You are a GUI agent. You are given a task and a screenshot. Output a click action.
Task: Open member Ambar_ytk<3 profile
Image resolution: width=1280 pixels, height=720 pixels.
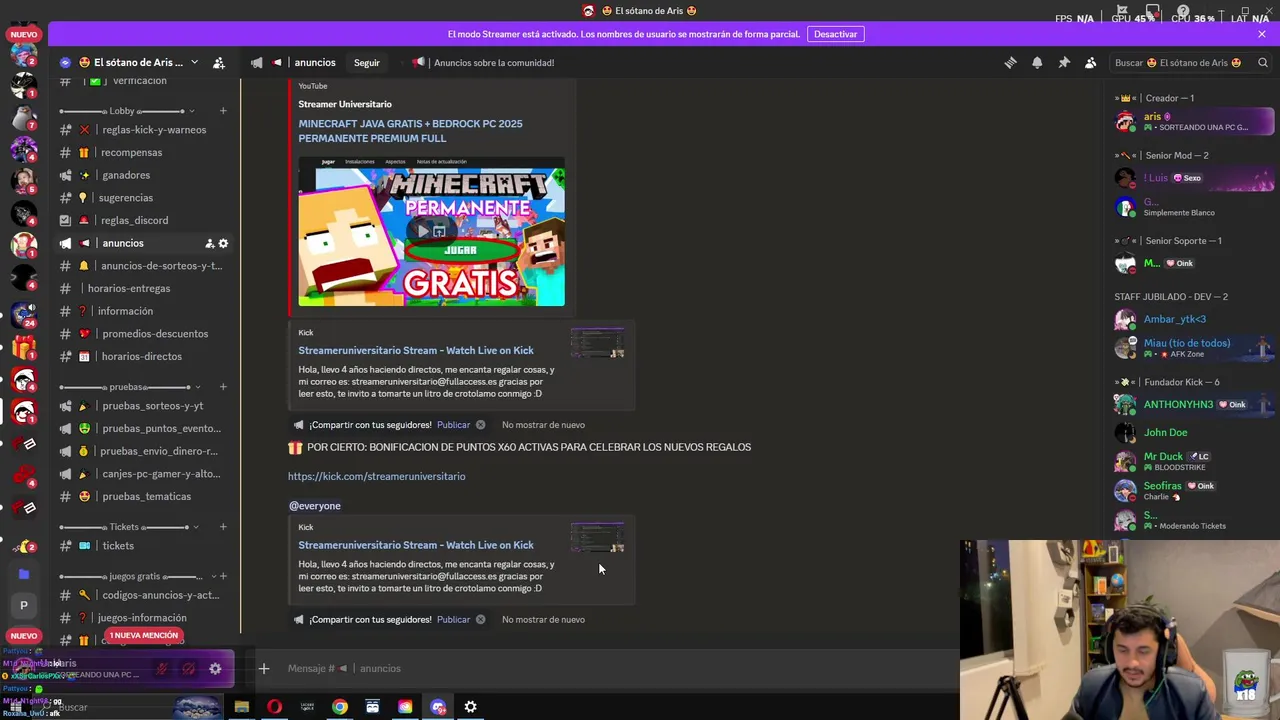1194,320
